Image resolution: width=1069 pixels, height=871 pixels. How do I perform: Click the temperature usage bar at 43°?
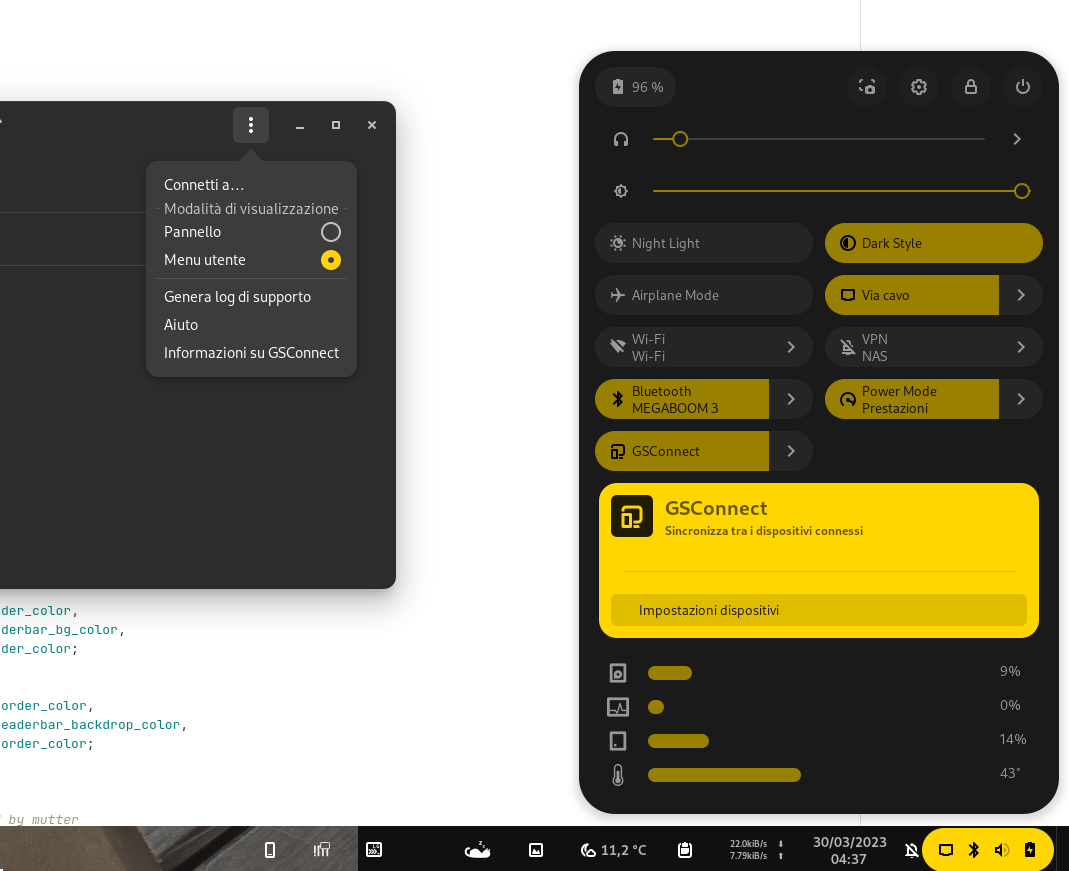pos(724,775)
